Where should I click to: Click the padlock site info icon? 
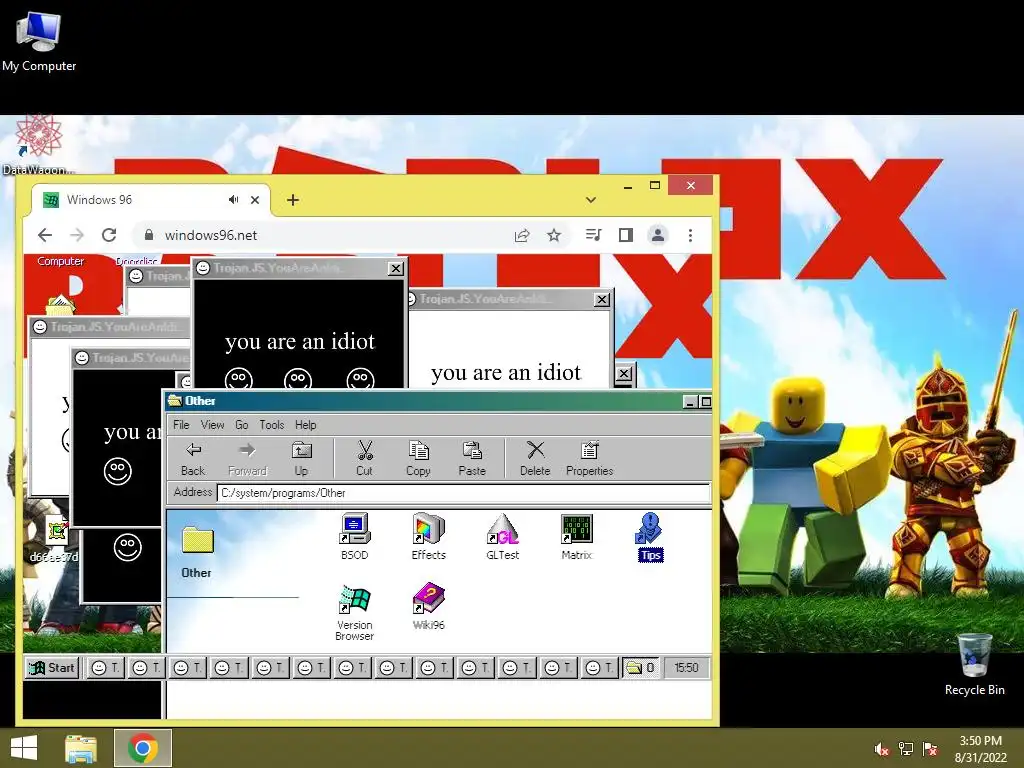coord(149,235)
